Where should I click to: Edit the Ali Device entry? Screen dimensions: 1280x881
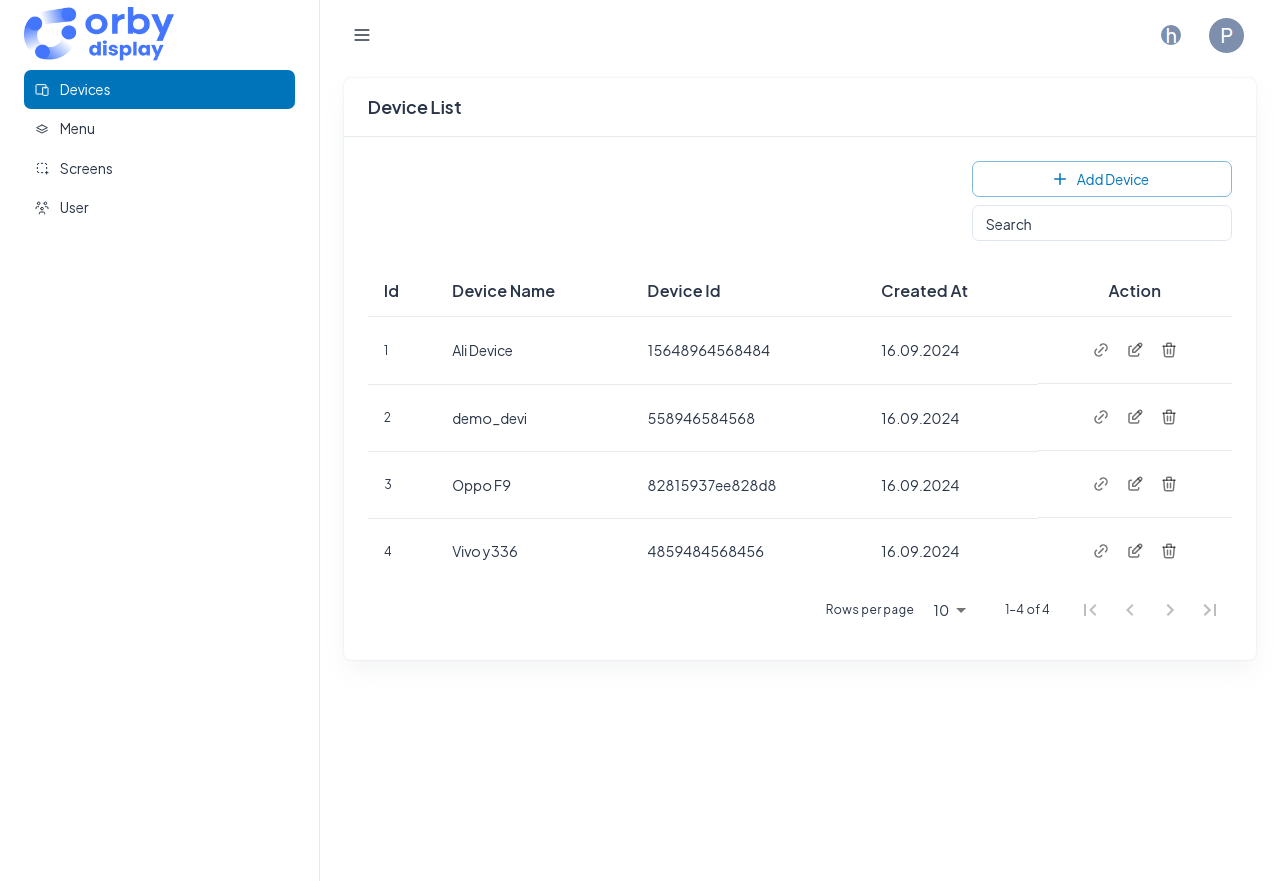(x=1135, y=350)
